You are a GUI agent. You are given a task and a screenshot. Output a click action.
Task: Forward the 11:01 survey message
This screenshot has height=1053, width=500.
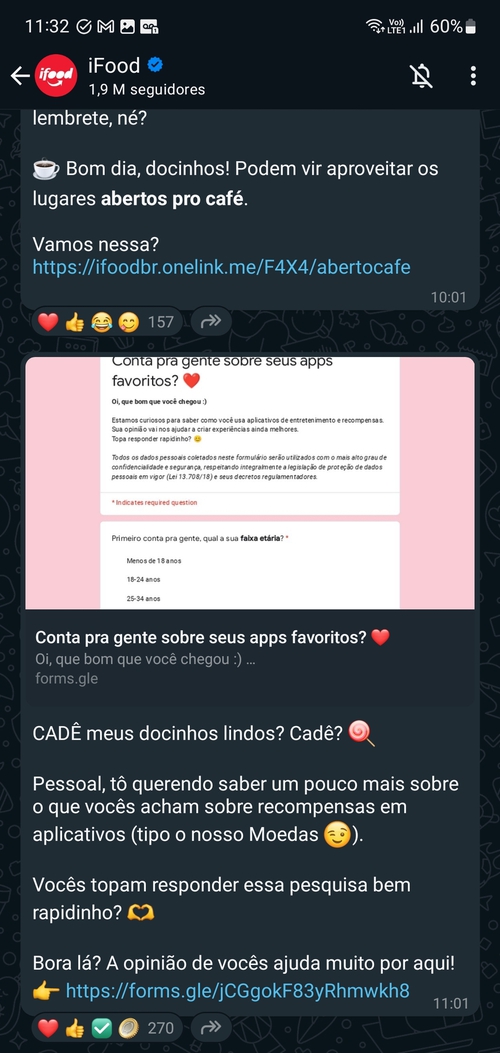click(x=211, y=1027)
